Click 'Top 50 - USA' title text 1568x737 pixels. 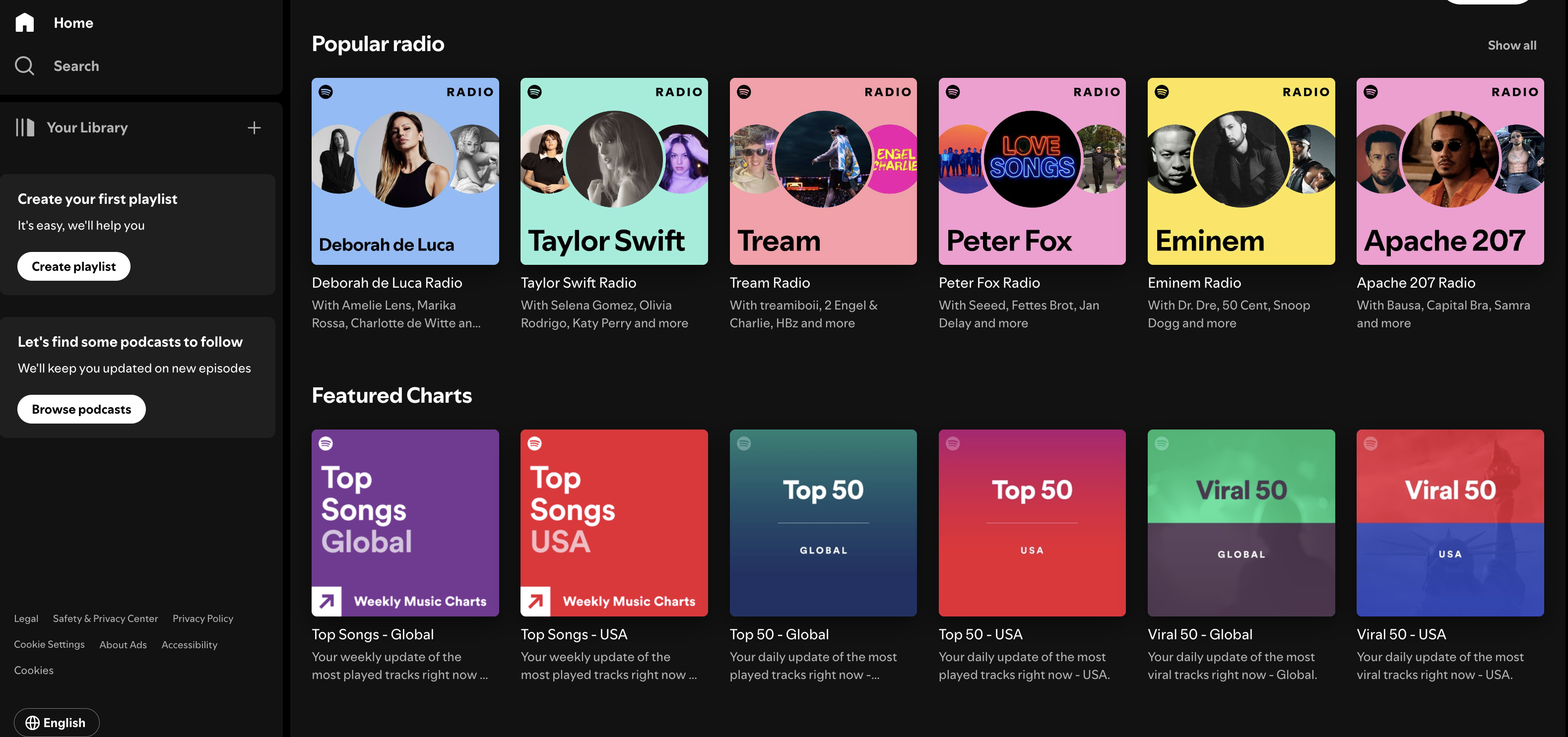(980, 634)
